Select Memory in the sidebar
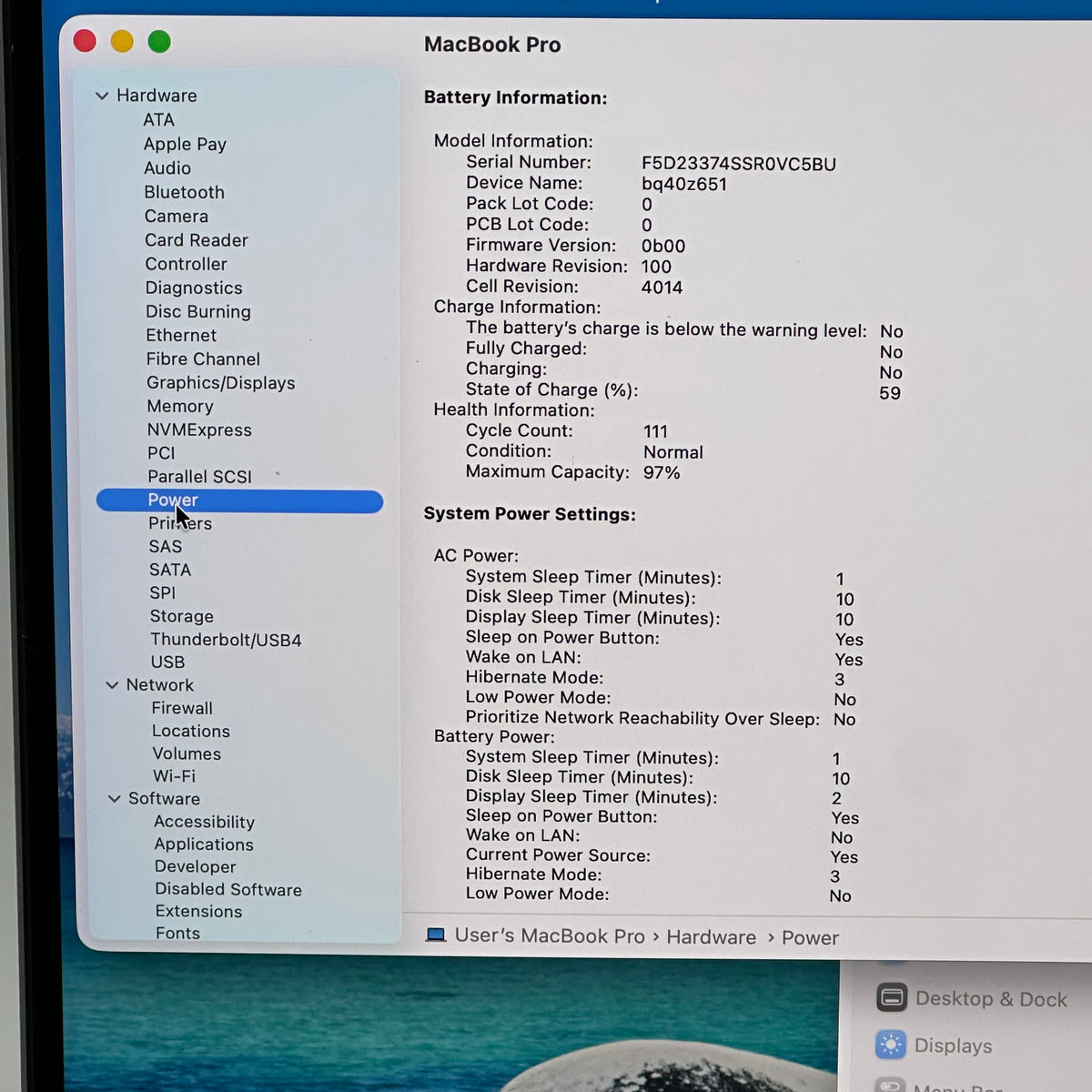 (x=180, y=407)
